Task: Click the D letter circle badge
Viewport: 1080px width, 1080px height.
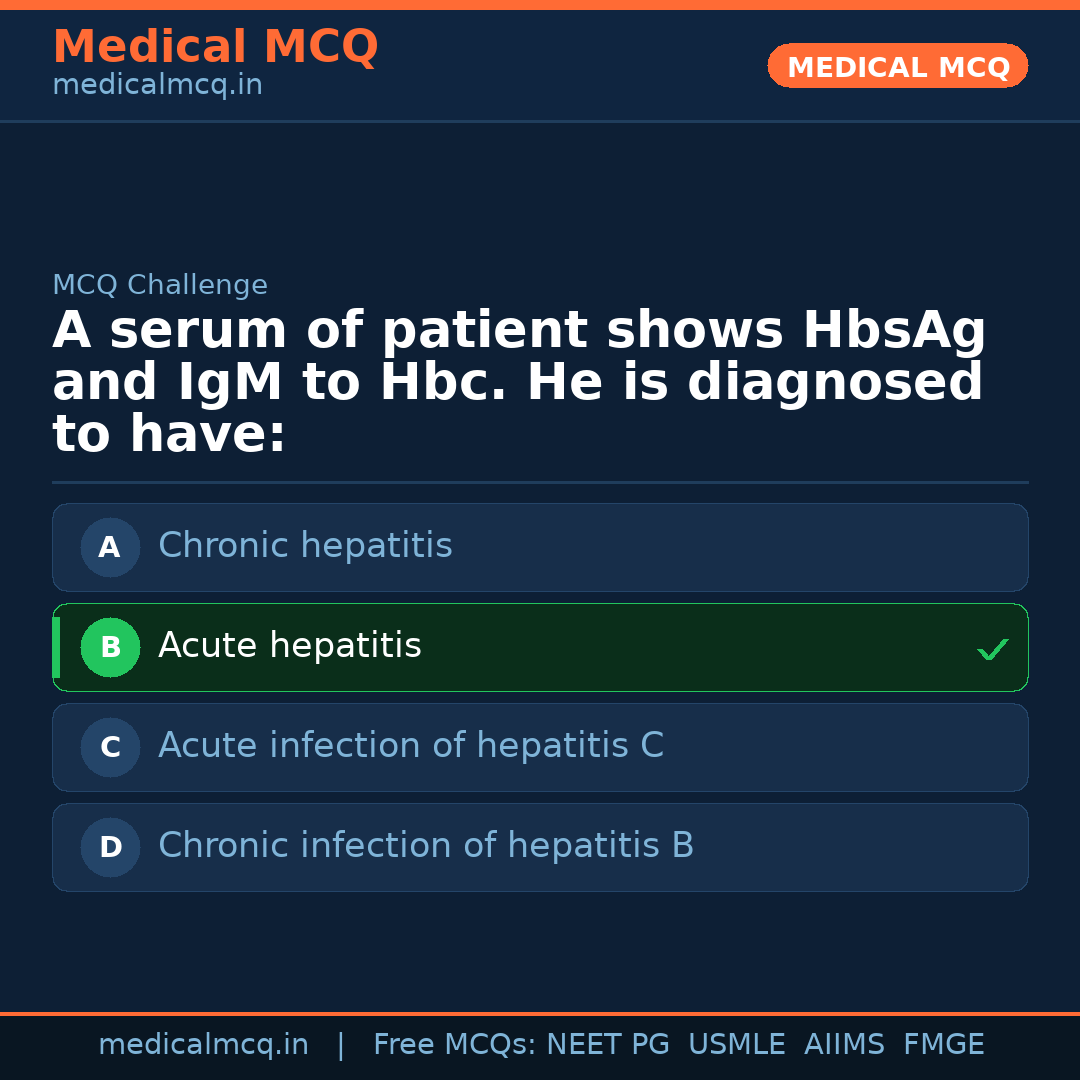Action: point(110,847)
